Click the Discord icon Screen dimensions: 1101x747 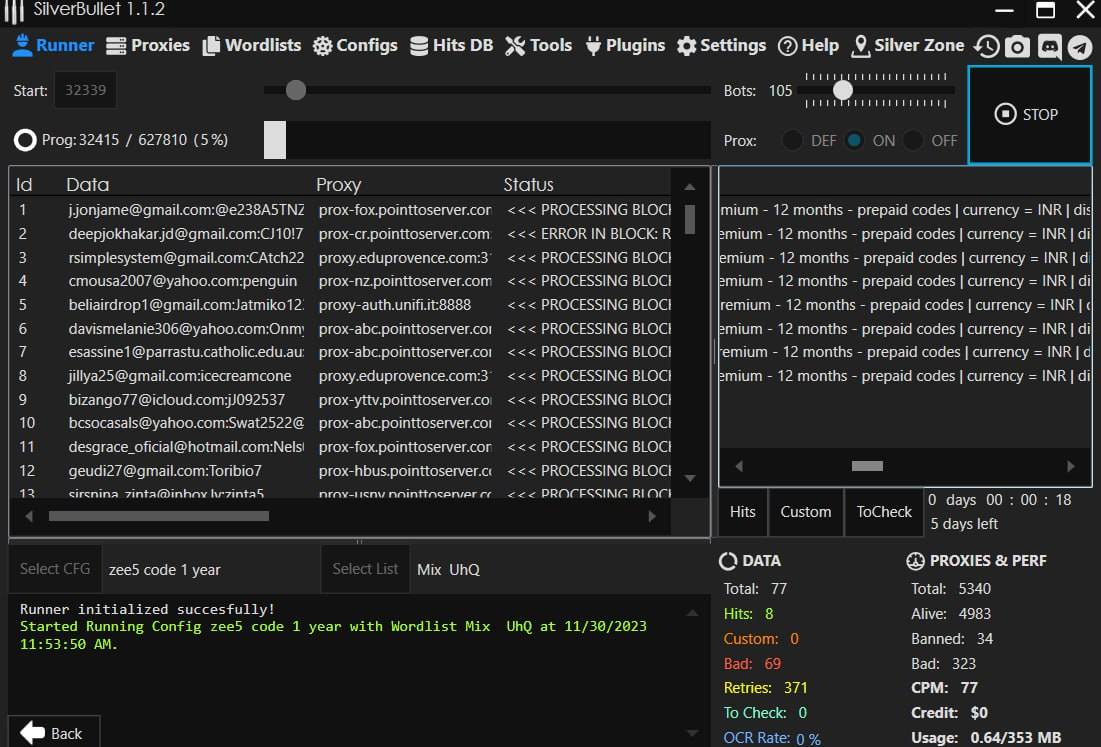(x=1049, y=46)
